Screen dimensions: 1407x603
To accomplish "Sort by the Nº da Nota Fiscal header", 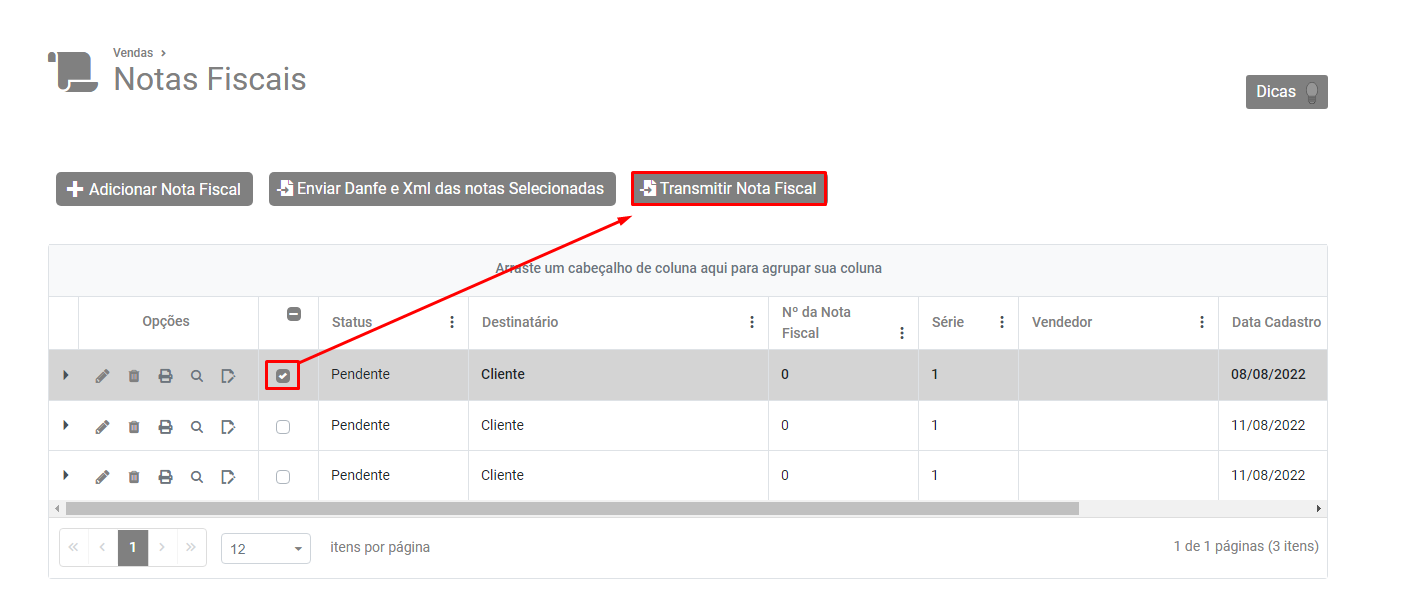I will 816,322.
